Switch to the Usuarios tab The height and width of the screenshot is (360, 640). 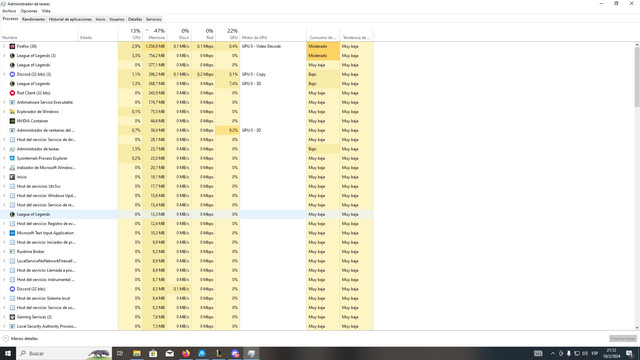(117, 19)
